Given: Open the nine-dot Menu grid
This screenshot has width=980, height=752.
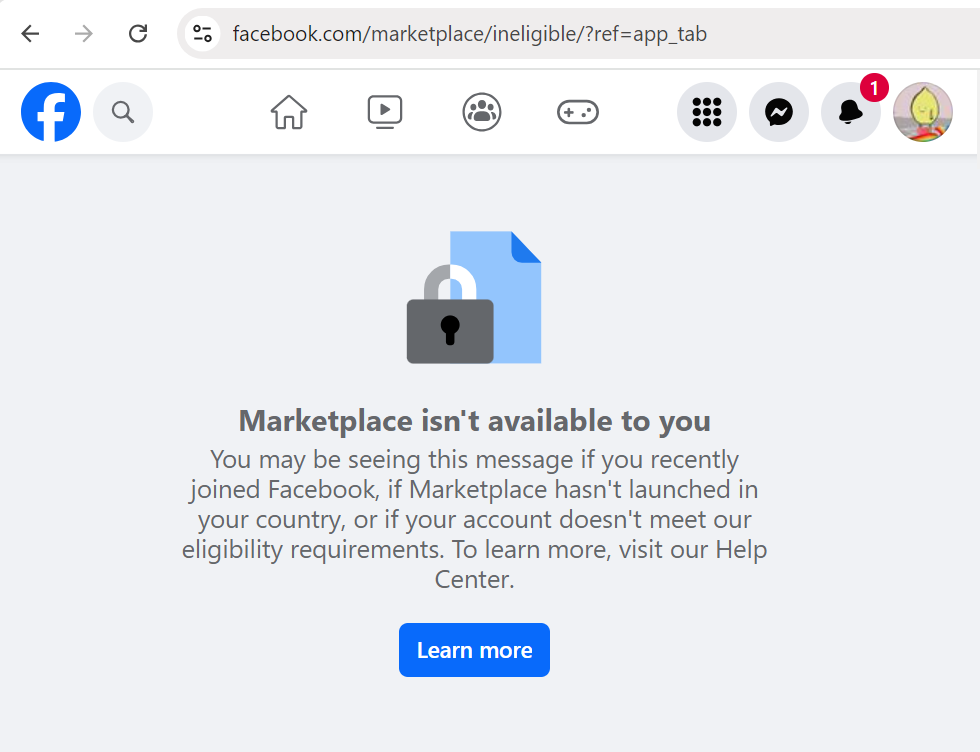Looking at the screenshot, I should point(707,112).
